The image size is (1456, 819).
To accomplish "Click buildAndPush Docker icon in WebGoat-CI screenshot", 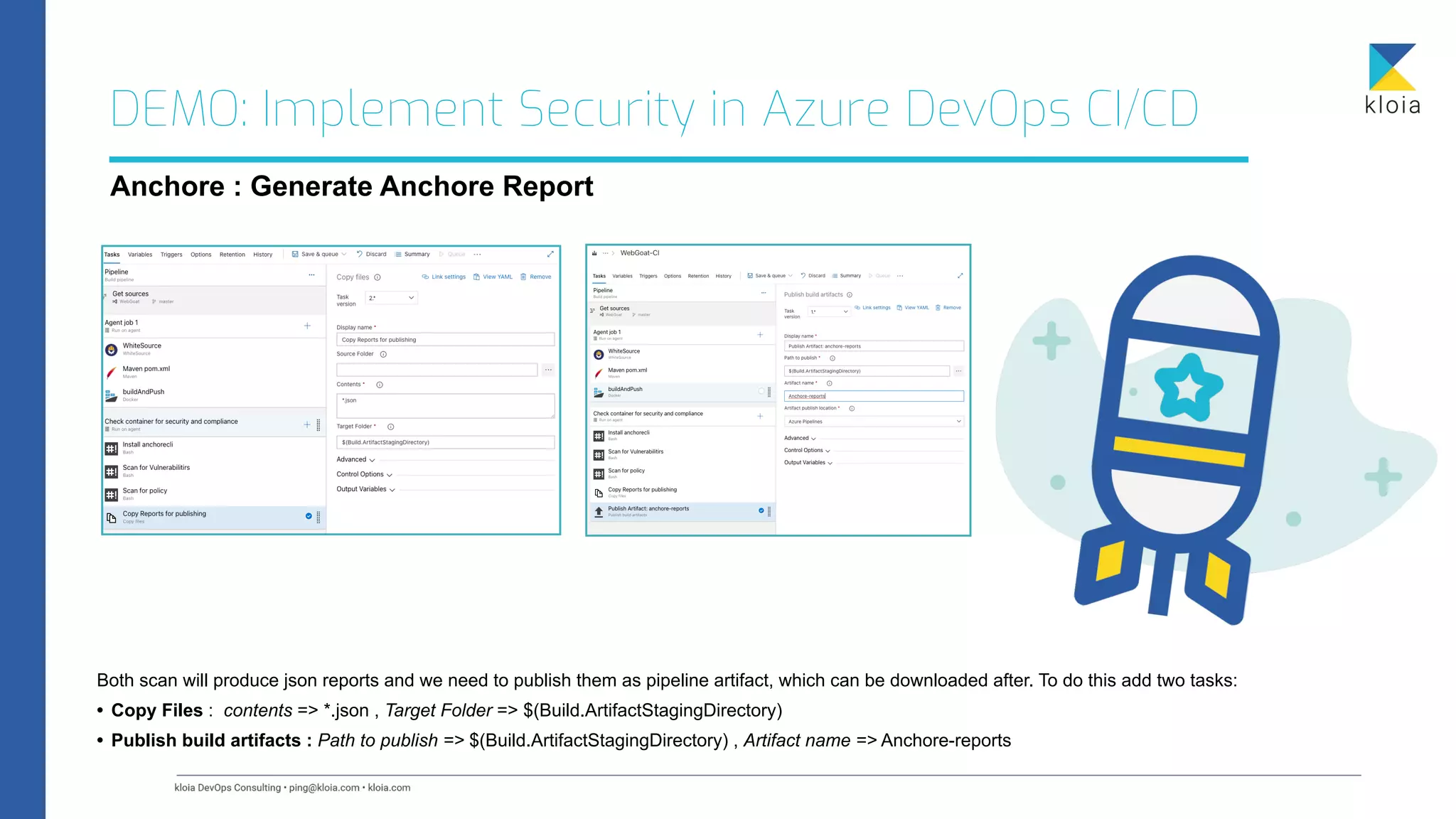I will [x=599, y=392].
